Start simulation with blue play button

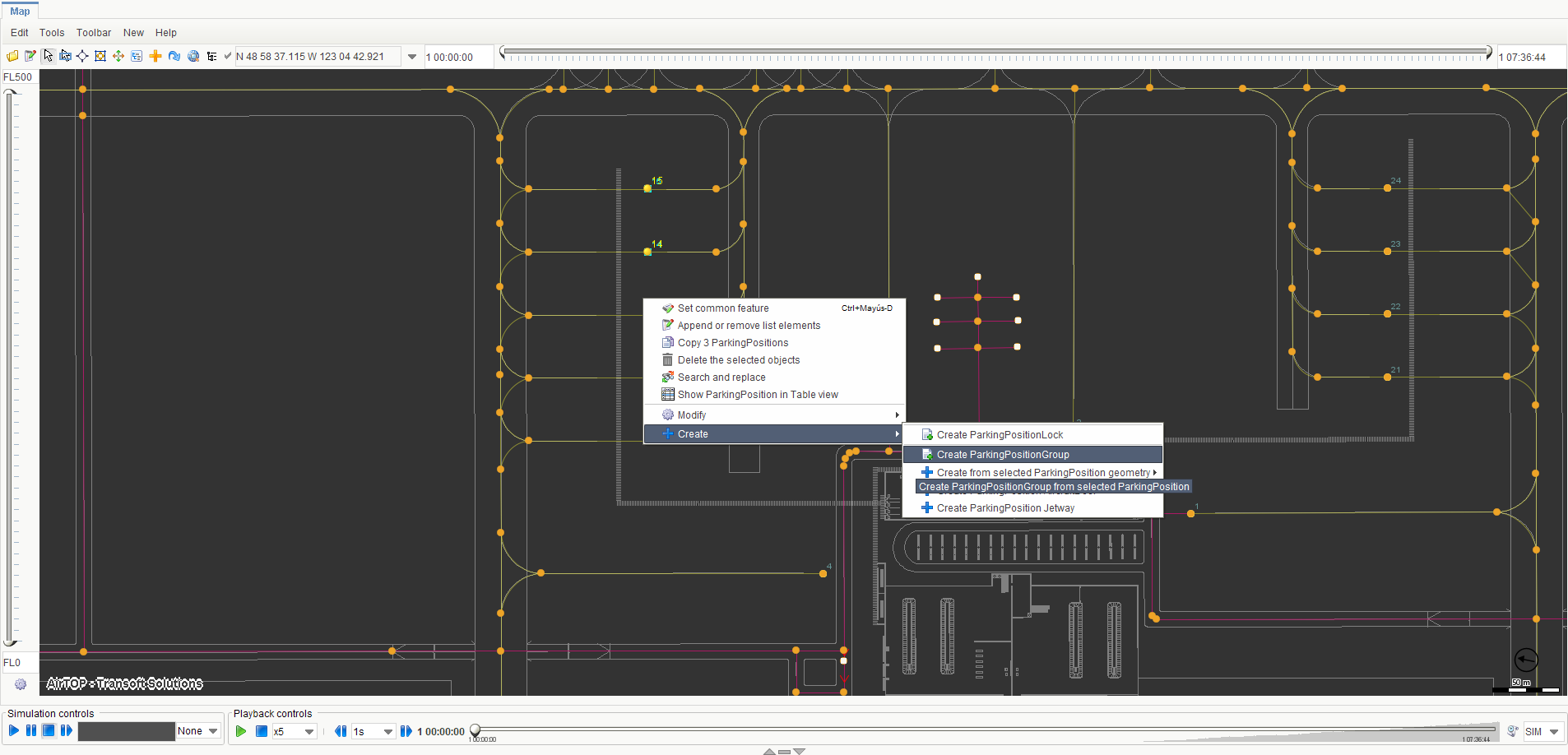pos(14,730)
